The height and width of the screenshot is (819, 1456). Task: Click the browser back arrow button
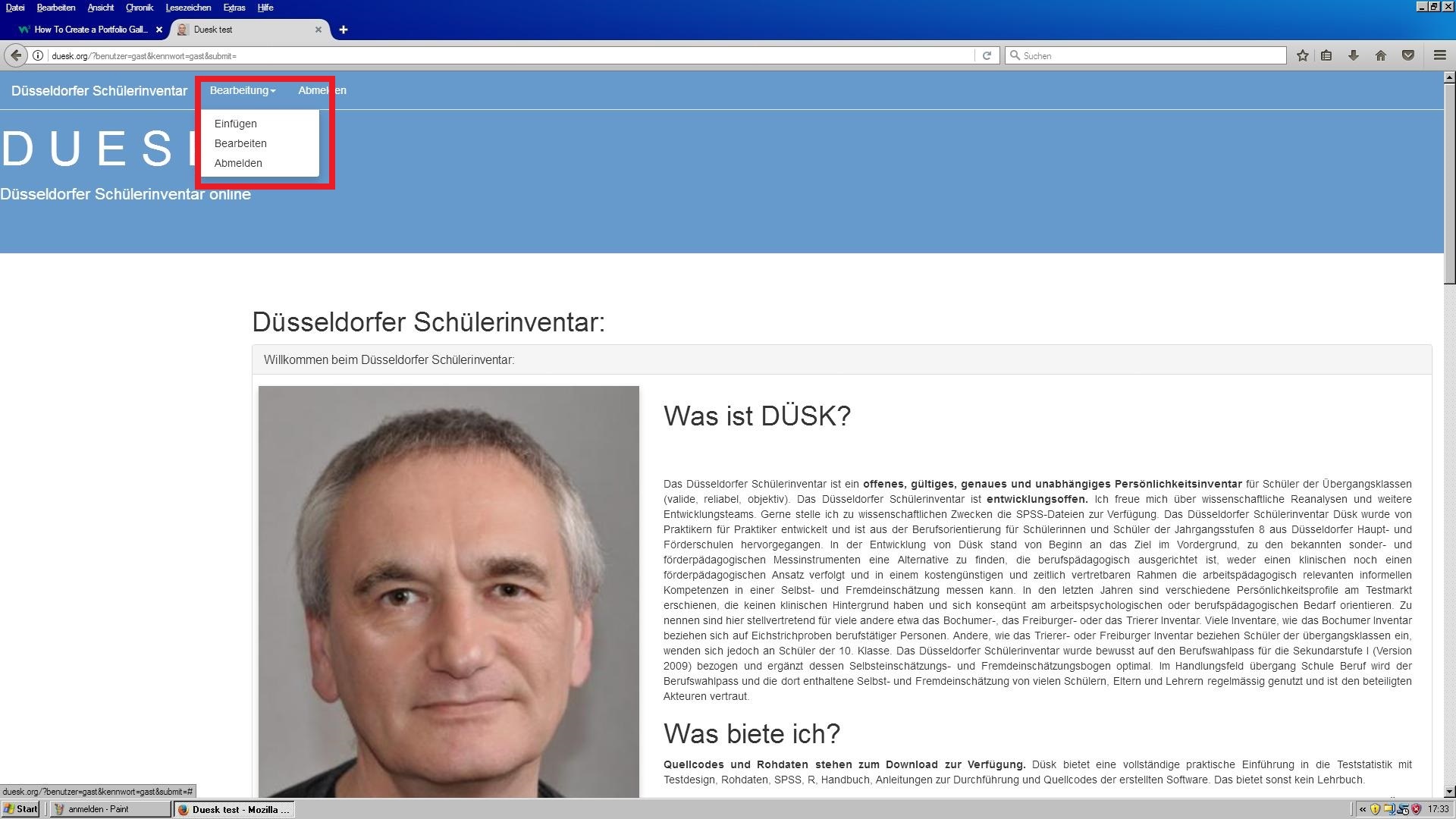(x=16, y=55)
